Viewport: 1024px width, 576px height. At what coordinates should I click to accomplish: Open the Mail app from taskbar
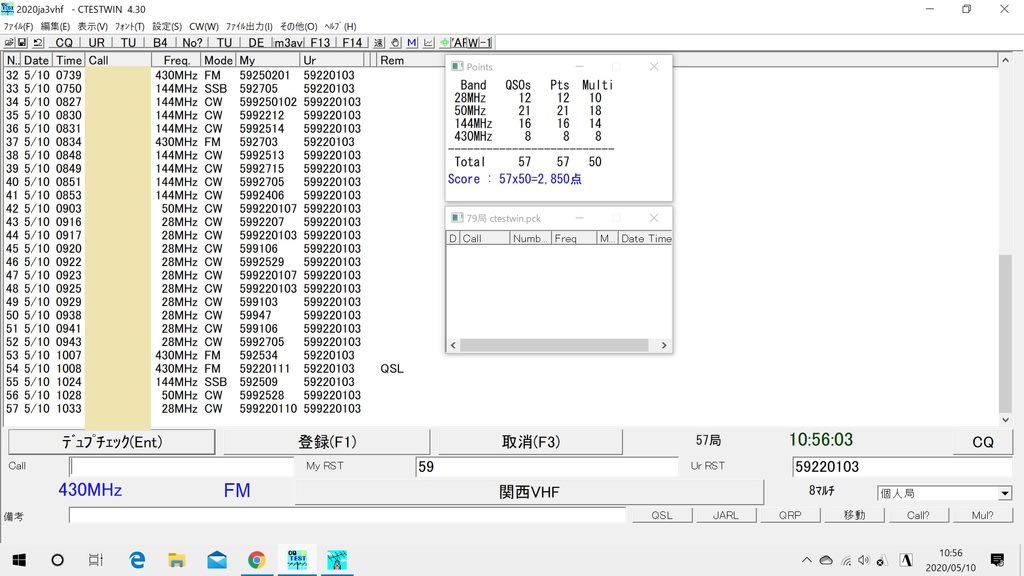[217, 560]
